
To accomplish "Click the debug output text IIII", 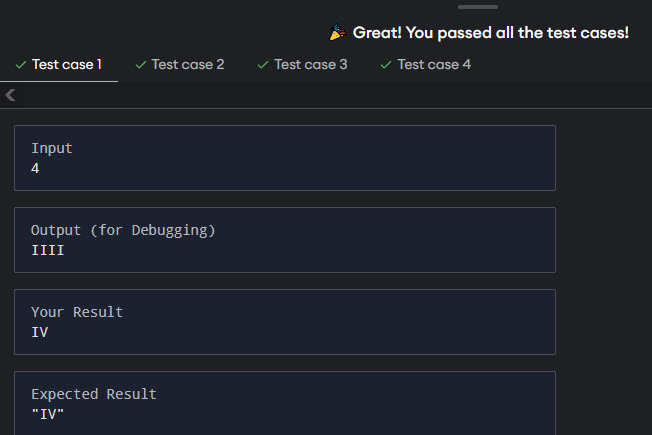I will coord(48,250).
